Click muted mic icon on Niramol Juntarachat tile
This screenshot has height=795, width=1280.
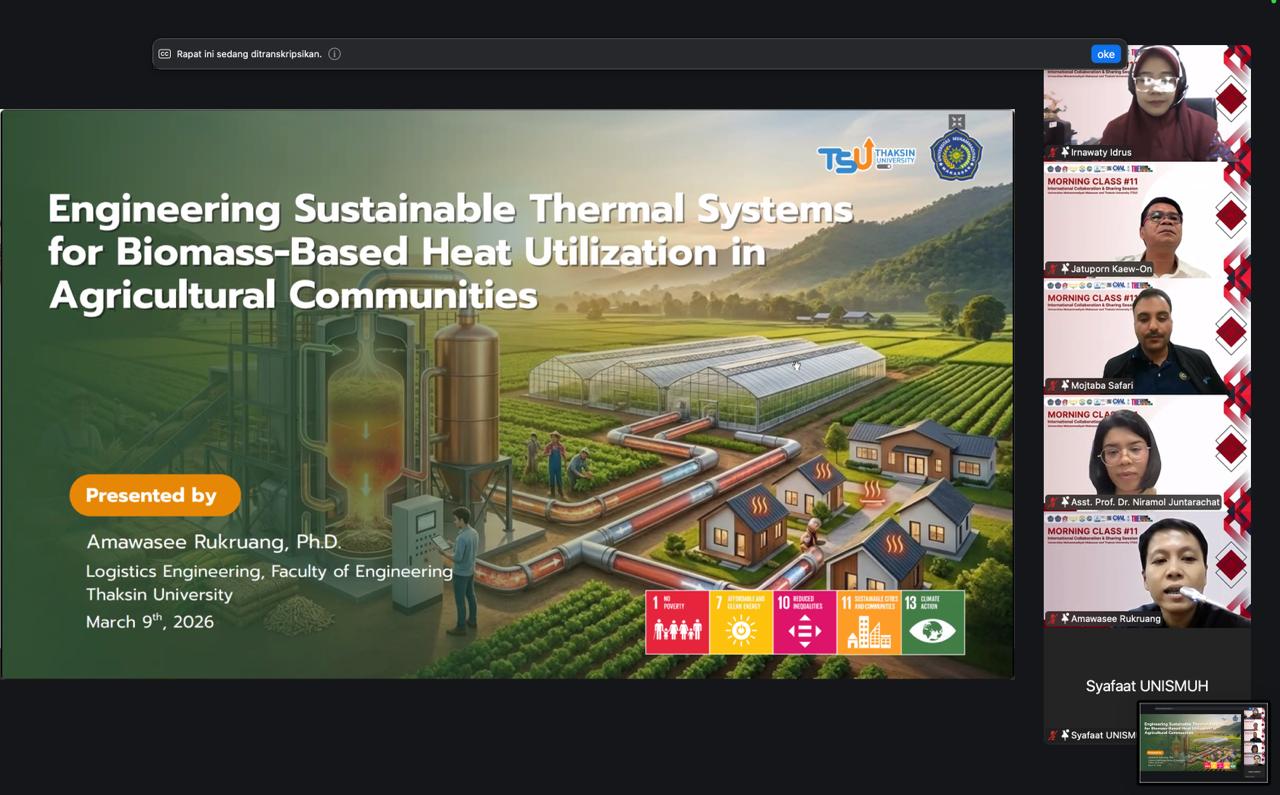pos(1052,502)
